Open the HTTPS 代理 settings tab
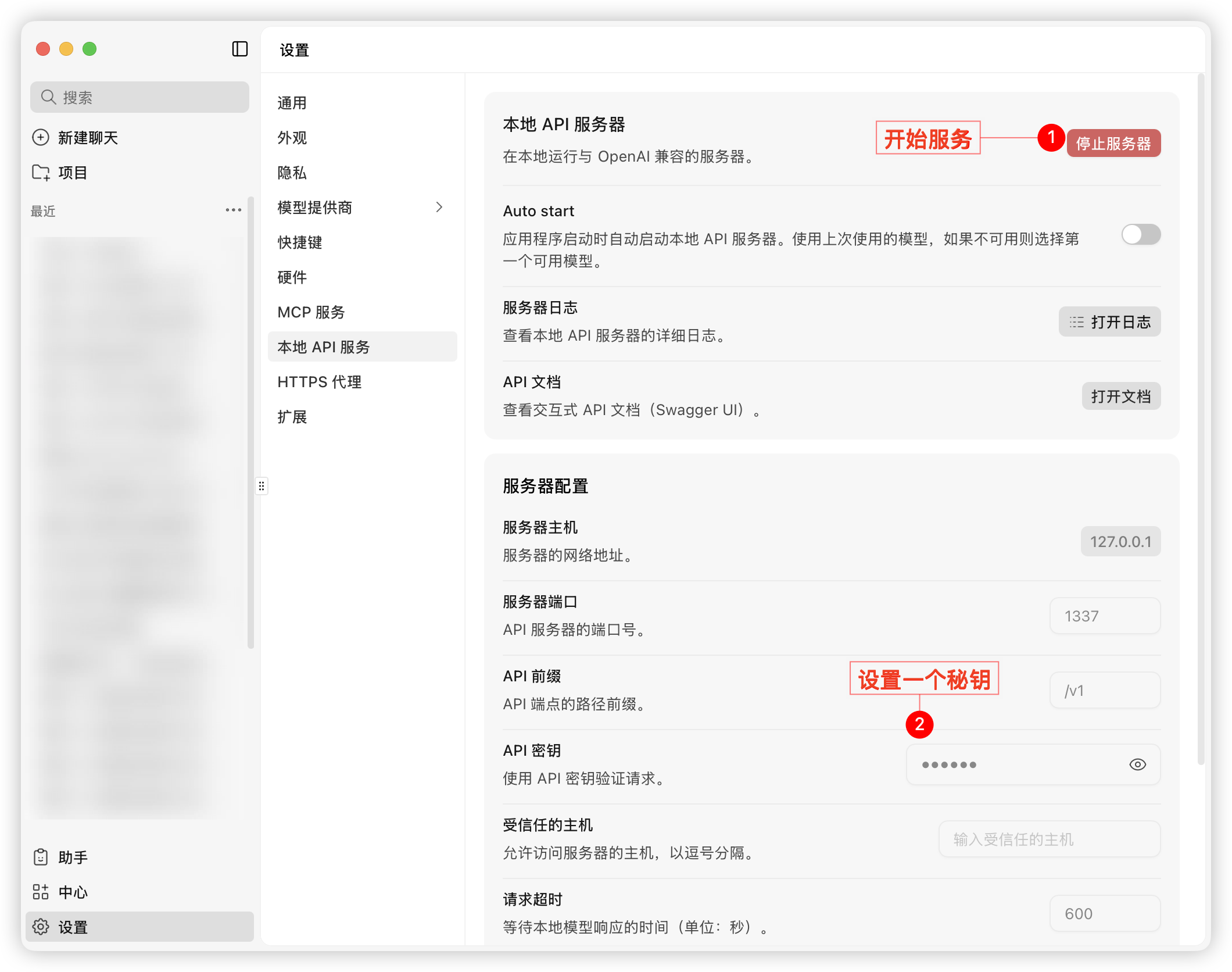This screenshot has width=1232, height=972. (319, 382)
